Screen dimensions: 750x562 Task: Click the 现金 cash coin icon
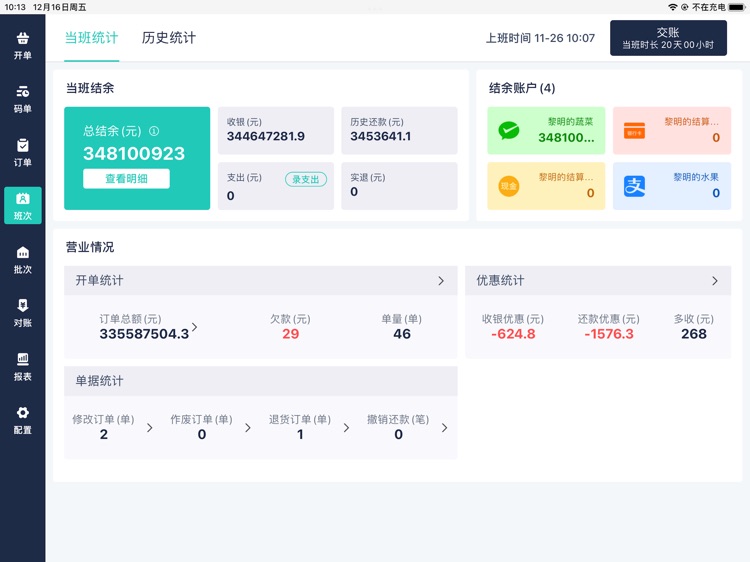tap(508, 186)
